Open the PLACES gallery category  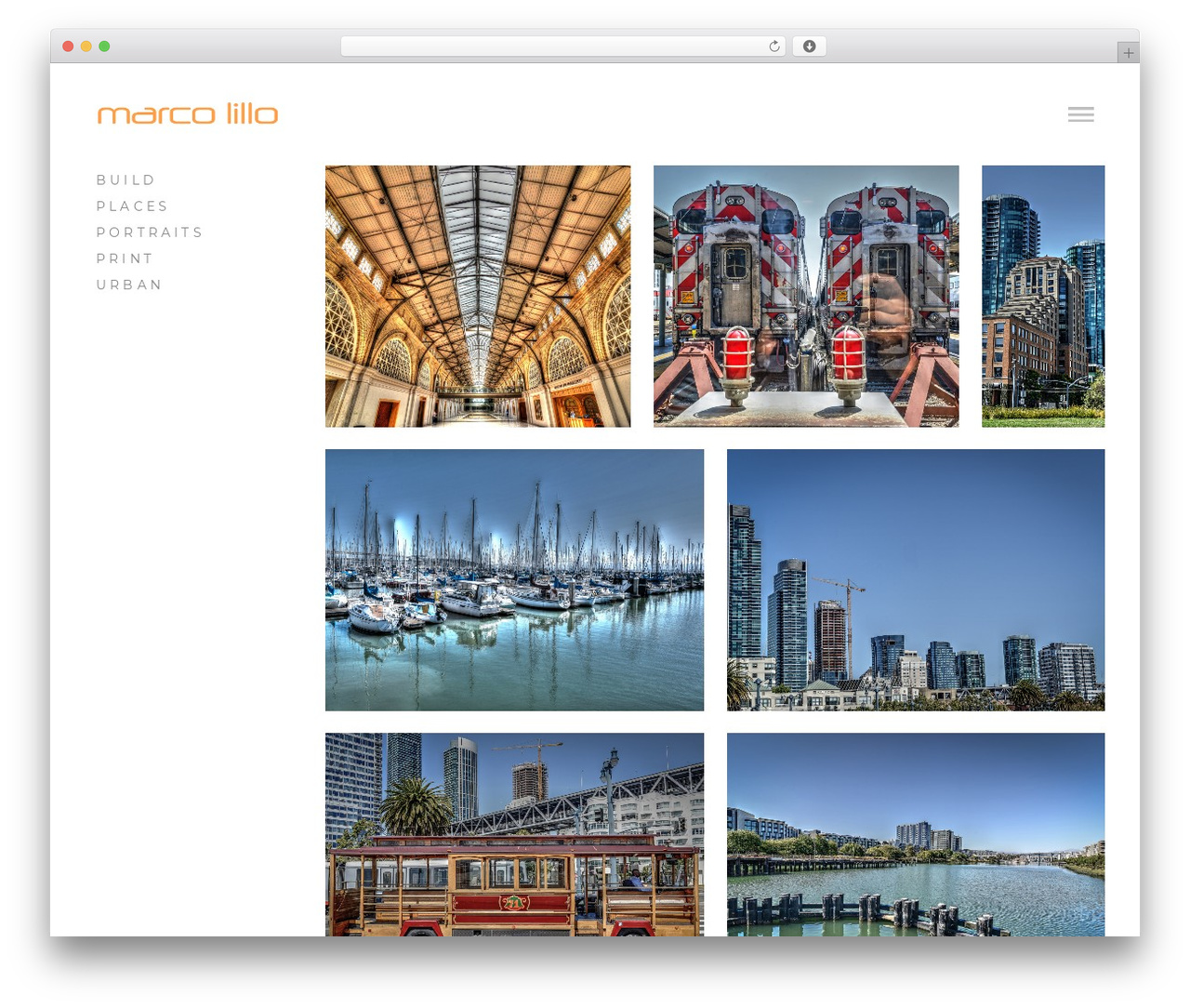pos(132,206)
